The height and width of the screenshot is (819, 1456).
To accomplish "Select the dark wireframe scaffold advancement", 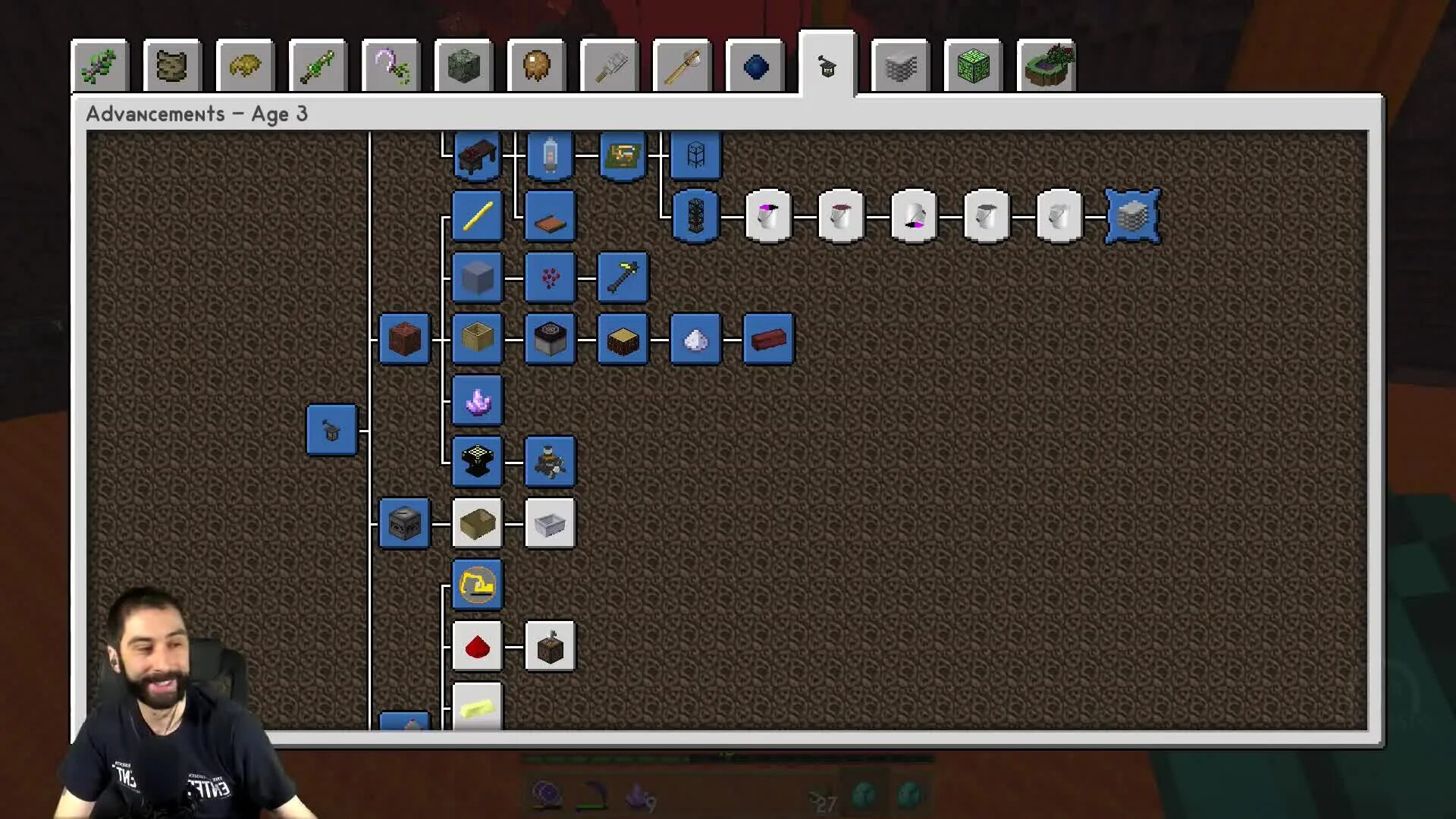I will tap(695, 155).
